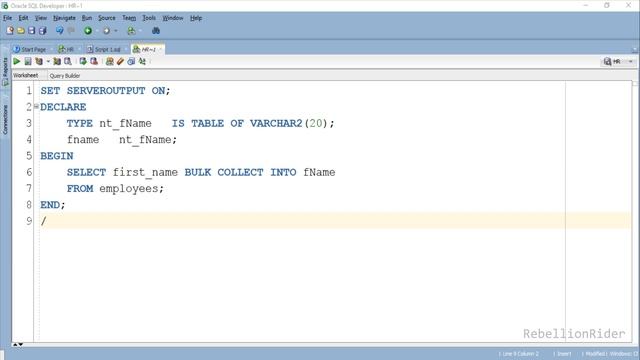Collapse the DECLARE block fold marker
Screen dimensions: 640x360
pos(36,107)
